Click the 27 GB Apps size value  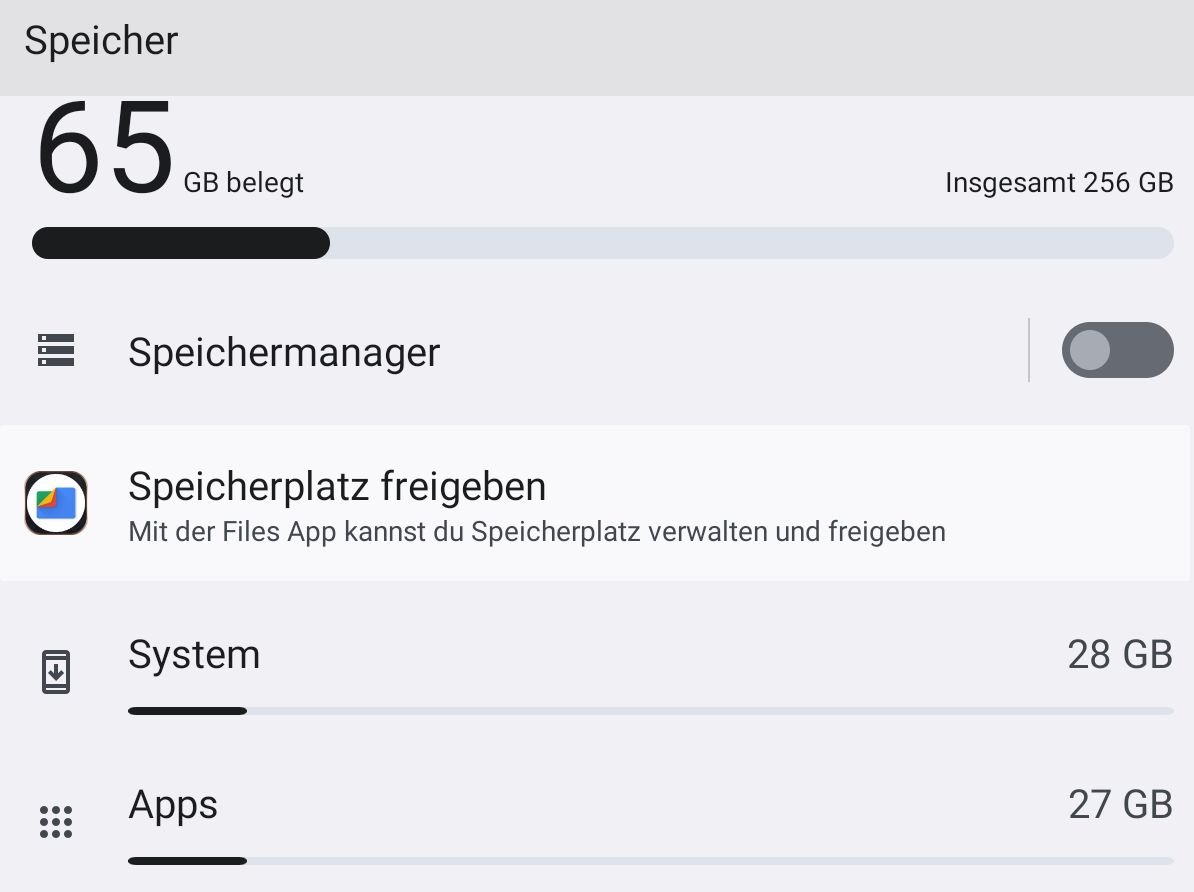tap(1119, 804)
